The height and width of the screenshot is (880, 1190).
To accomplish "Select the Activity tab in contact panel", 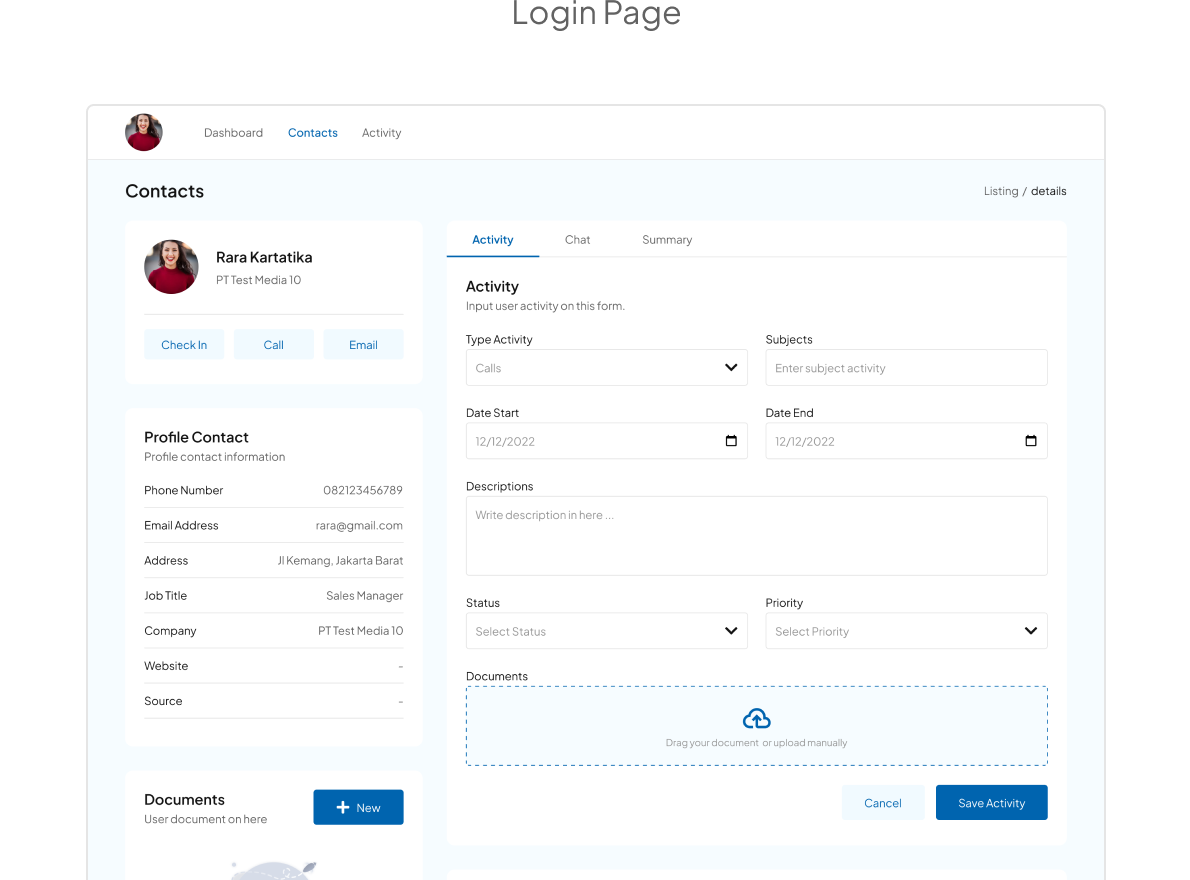I will tap(492, 240).
